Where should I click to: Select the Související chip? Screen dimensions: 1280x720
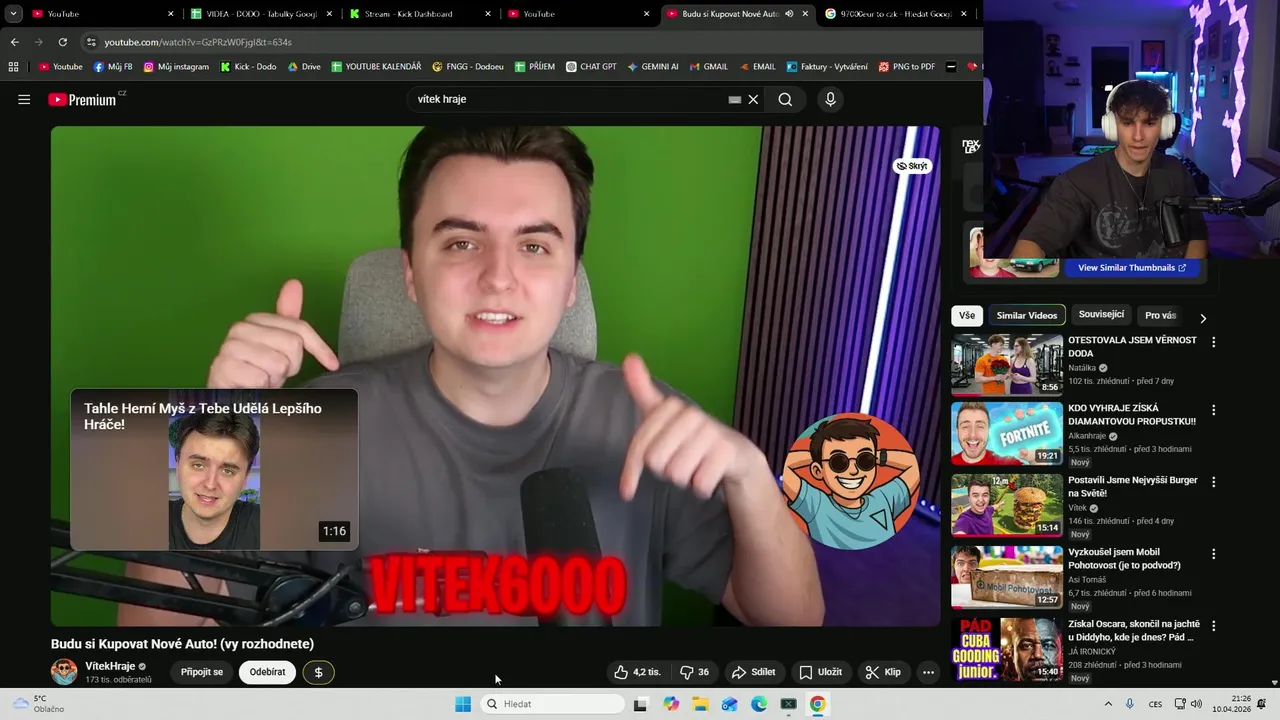(1101, 315)
